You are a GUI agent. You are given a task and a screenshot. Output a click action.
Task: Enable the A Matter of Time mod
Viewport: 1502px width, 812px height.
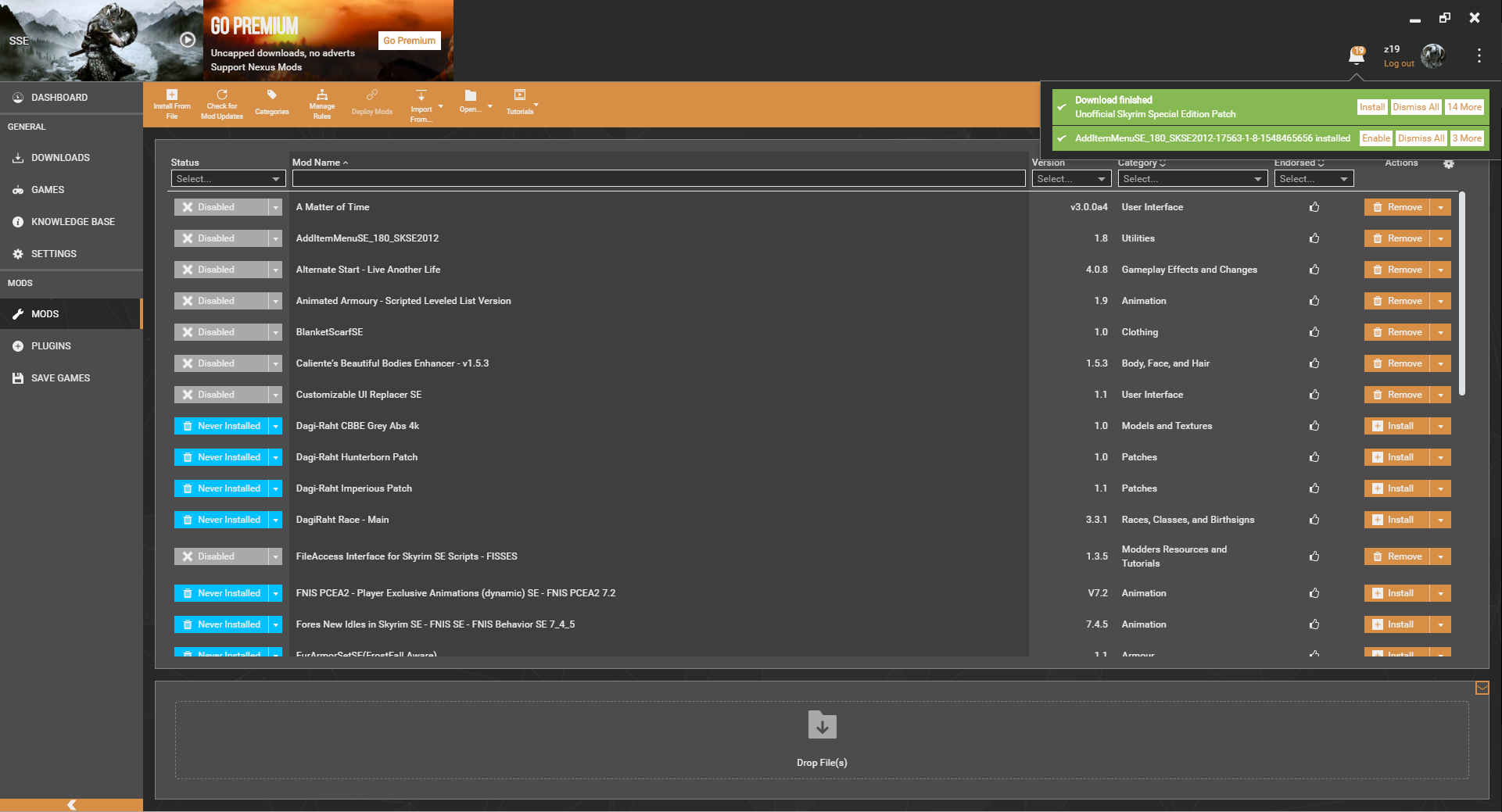(x=221, y=207)
